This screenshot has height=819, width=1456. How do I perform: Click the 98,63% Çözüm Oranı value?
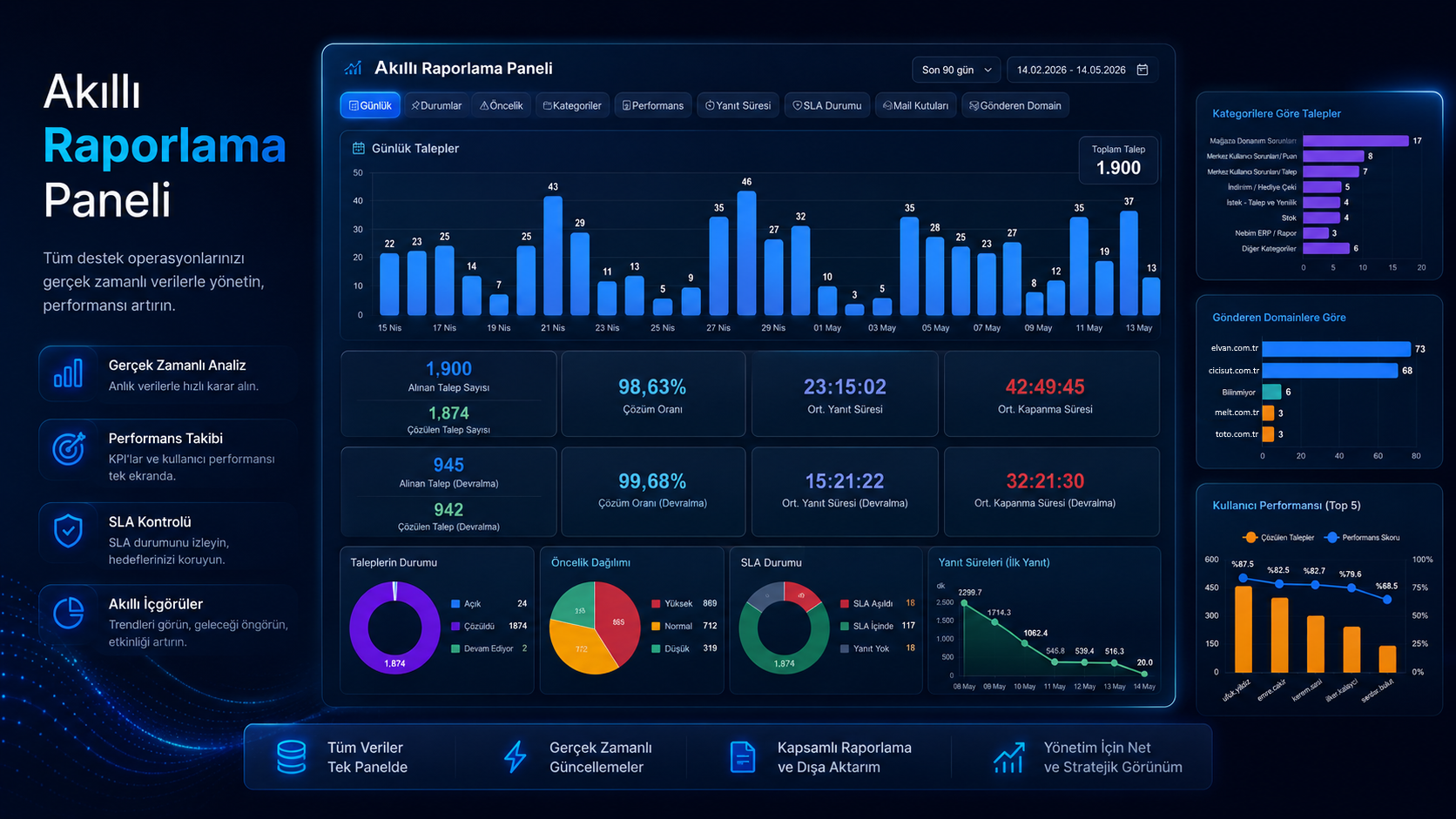pos(652,387)
